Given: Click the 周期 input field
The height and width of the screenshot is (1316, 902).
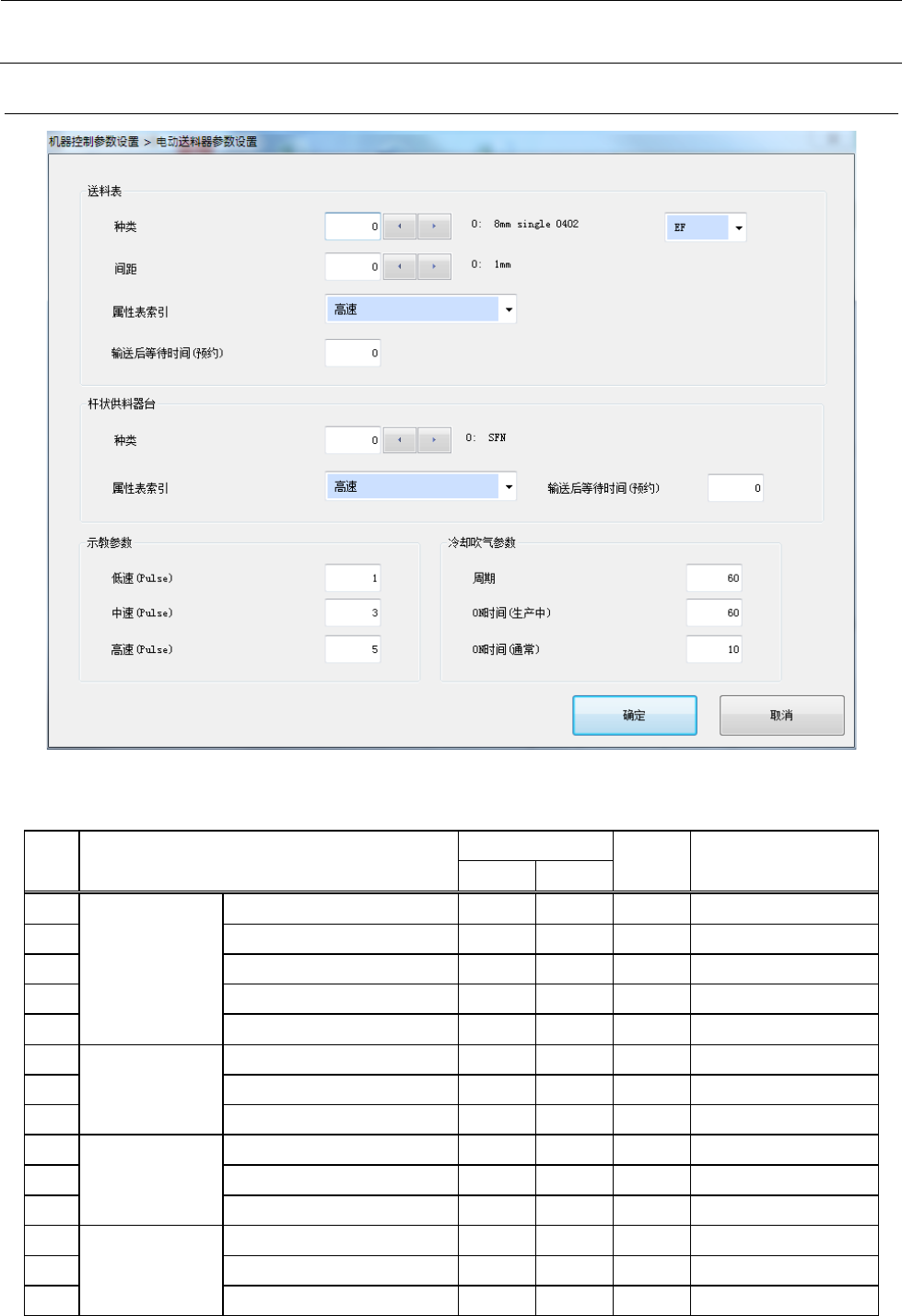Looking at the screenshot, I should click(x=714, y=578).
